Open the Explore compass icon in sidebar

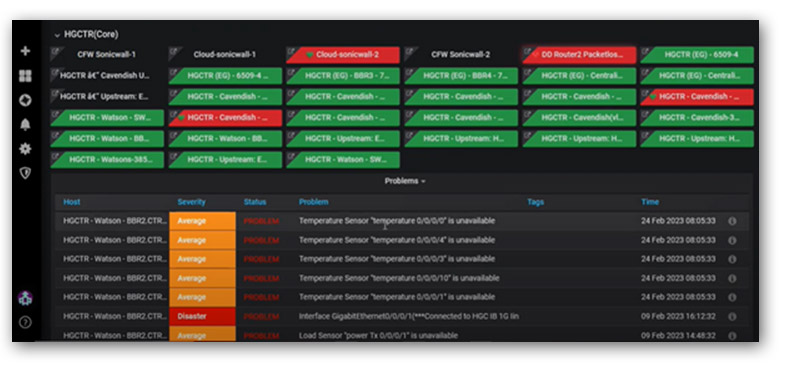(x=25, y=100)
